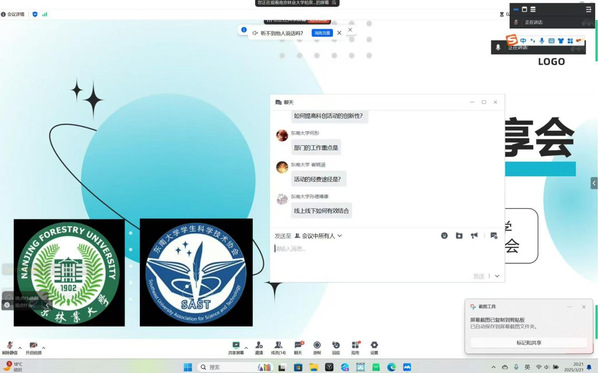
Task: Click the send-file folder icon in chat
Action: tap(459, 236)
